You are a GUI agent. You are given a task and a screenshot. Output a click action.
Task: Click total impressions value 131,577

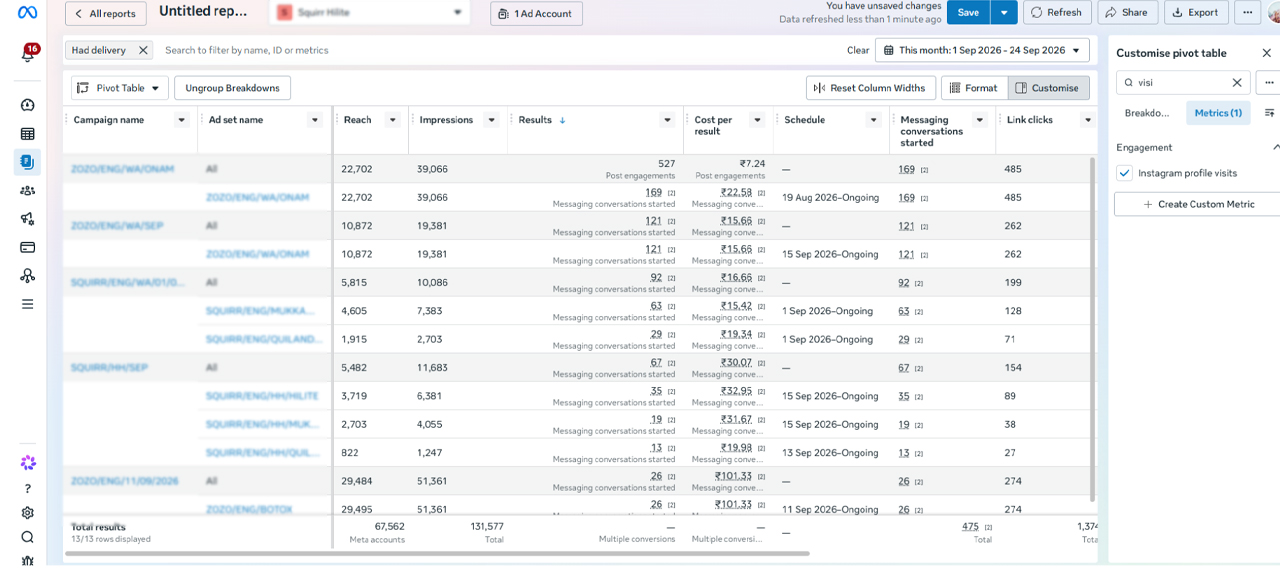(x=486, y=527)
